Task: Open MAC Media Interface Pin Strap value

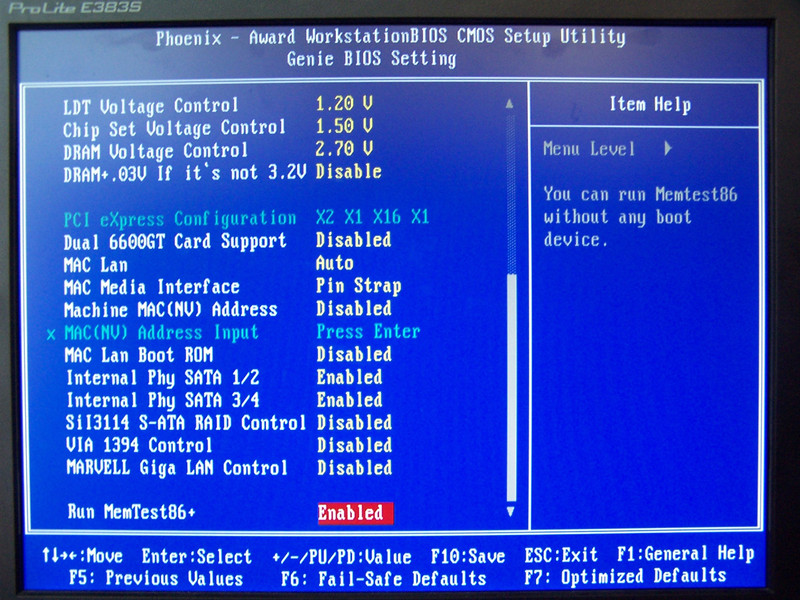Action: [x=358, y=287]
